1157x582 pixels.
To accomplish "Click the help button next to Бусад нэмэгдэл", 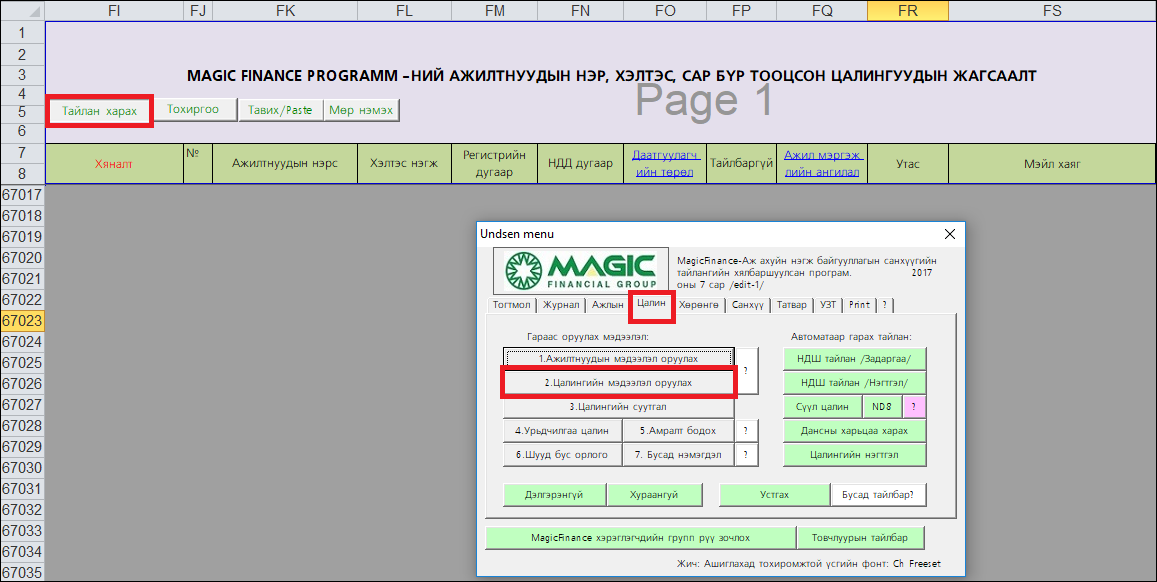I will coord(745,454).
